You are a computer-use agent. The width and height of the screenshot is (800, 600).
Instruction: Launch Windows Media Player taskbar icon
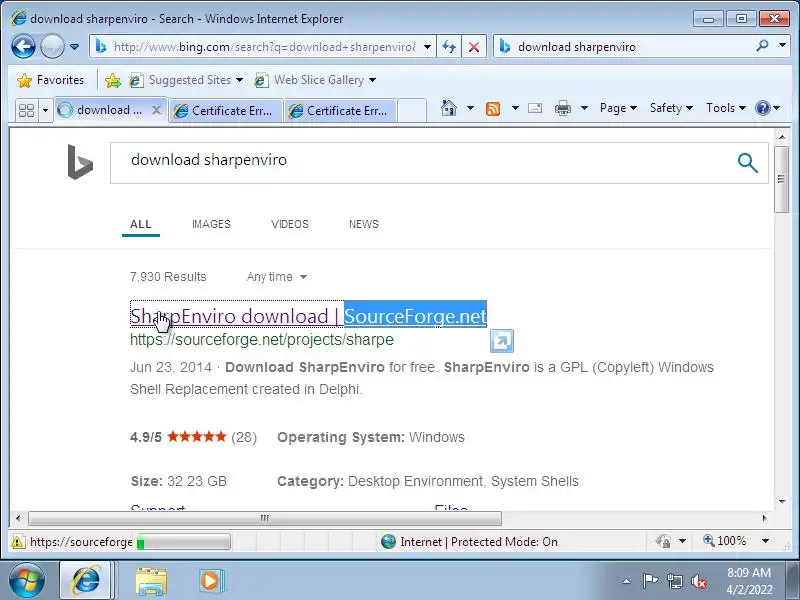[x=210, y=581]
